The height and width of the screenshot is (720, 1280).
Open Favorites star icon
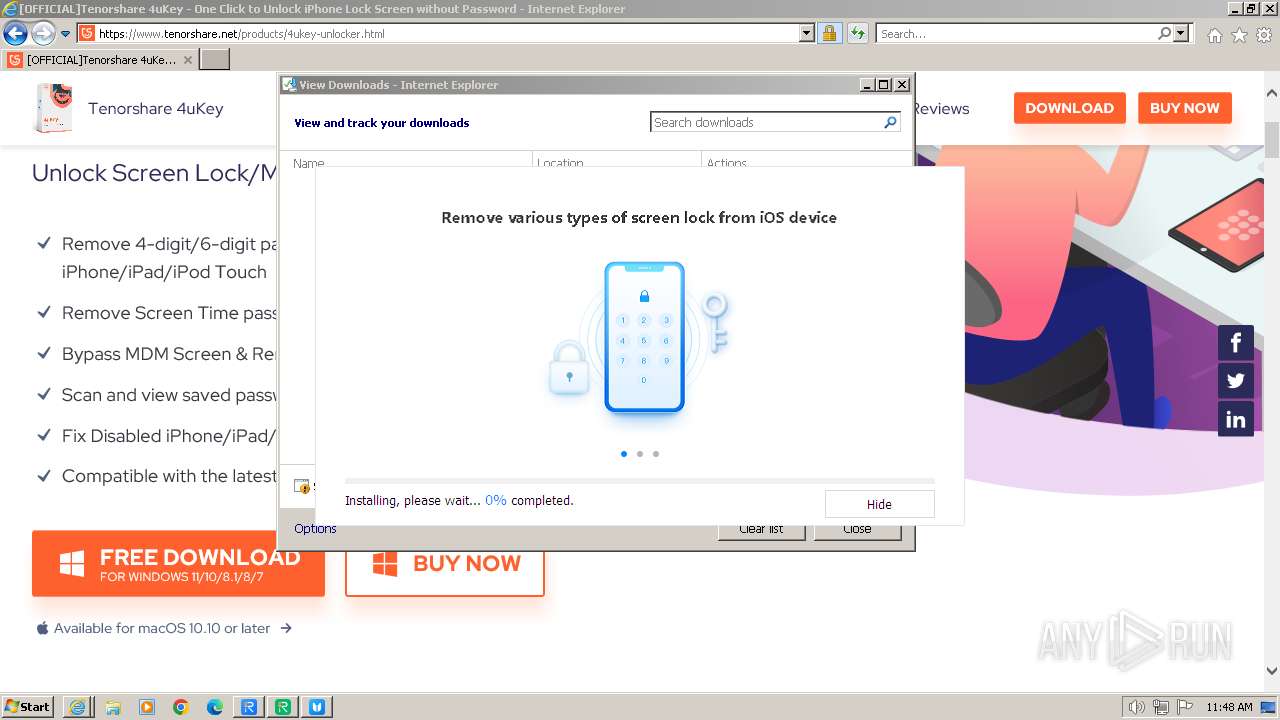point(1239,35)
